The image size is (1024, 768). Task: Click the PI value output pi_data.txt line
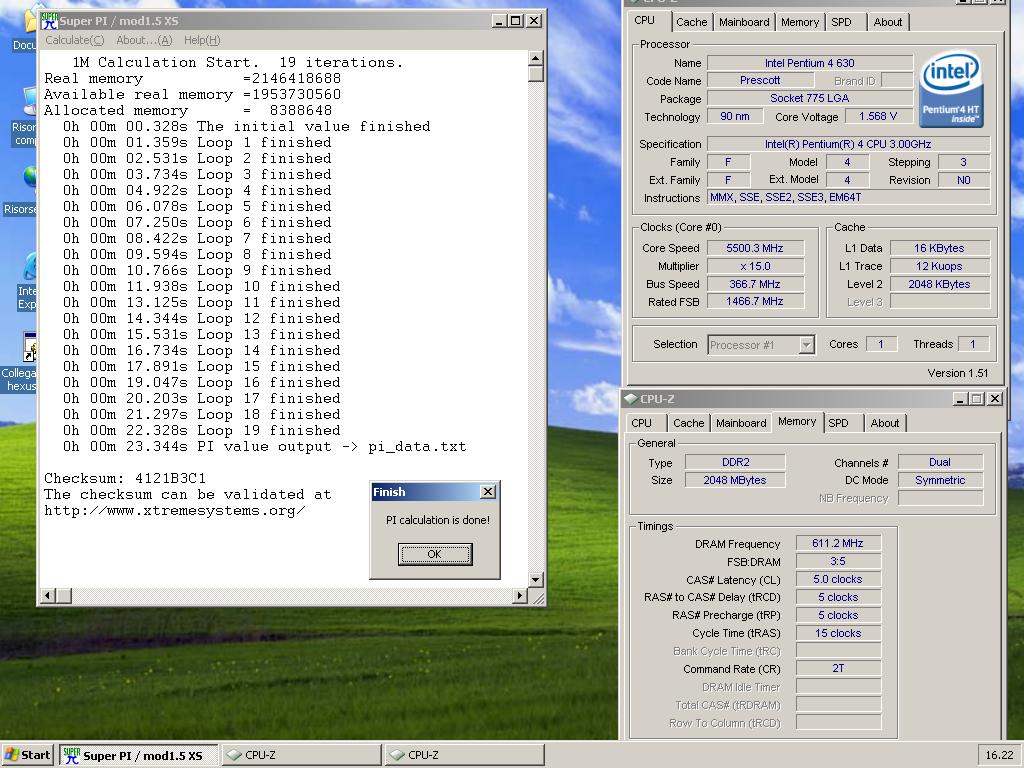264,447
